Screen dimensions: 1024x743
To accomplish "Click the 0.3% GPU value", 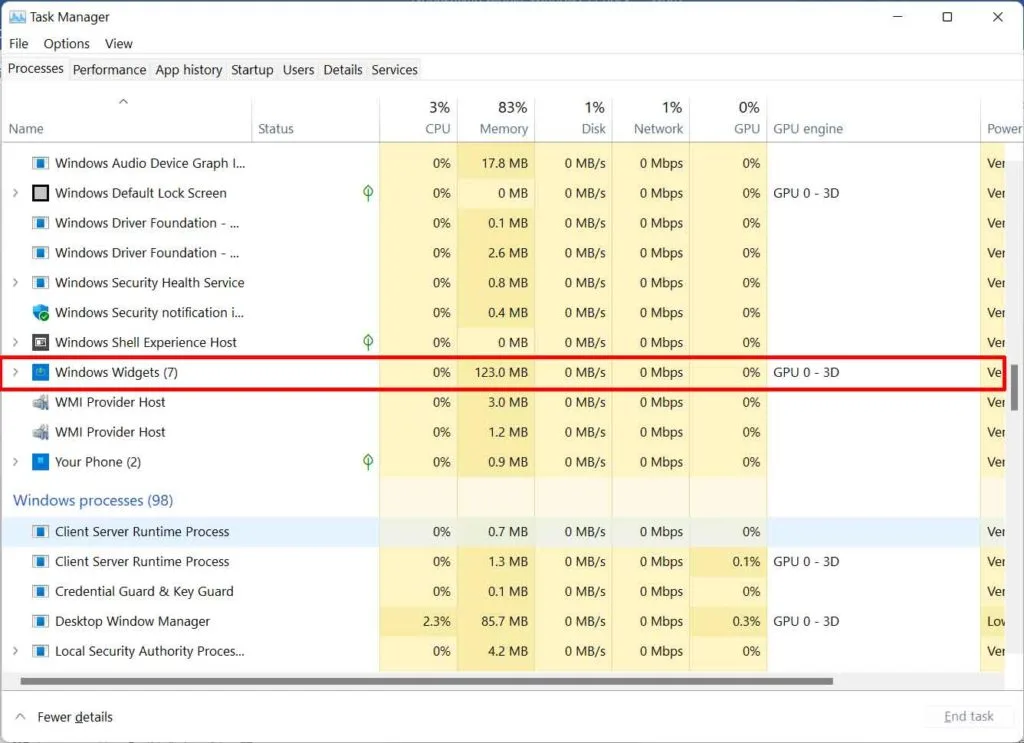I will coord(746,622).
